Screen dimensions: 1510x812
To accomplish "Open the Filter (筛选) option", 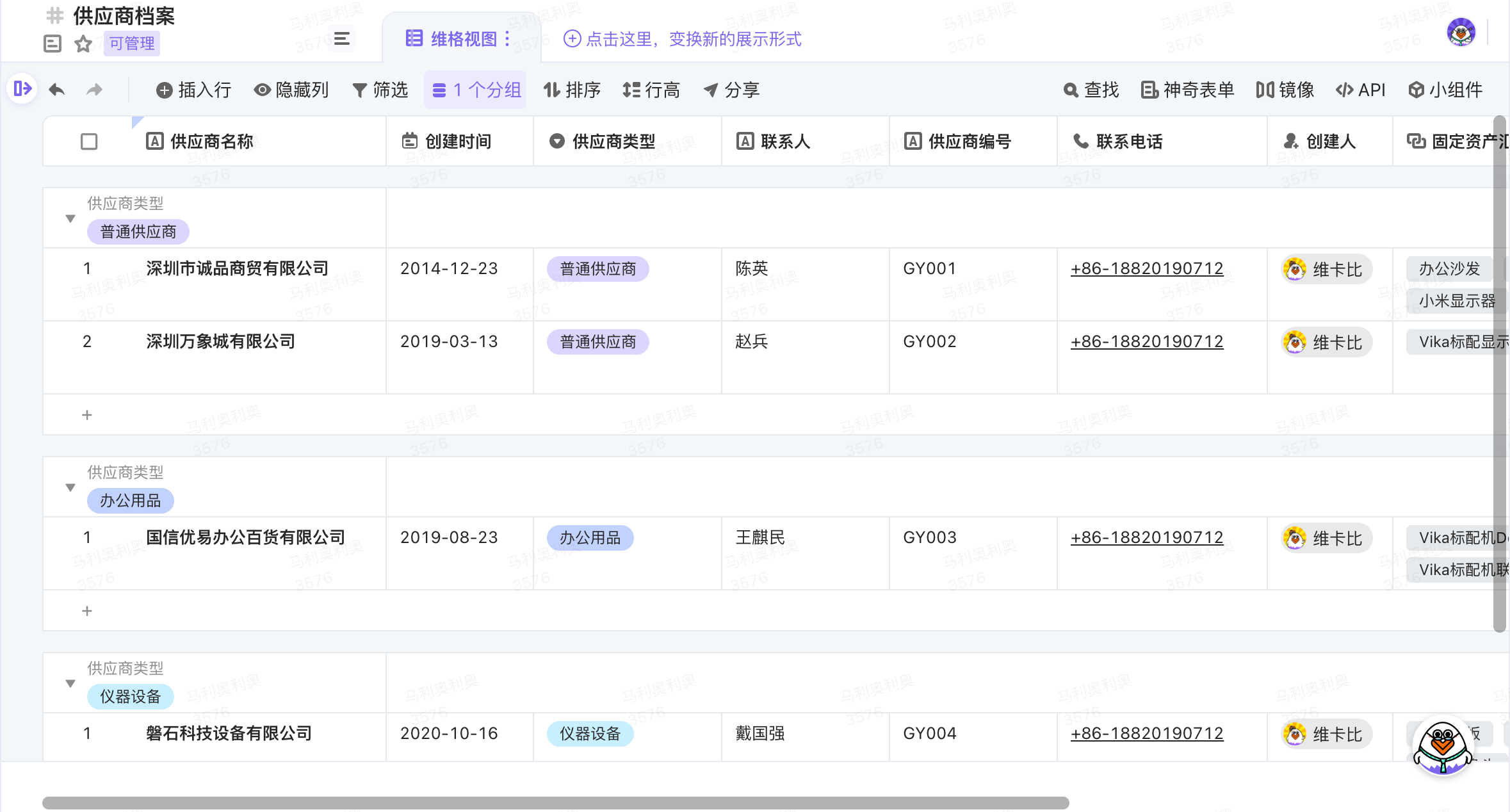I will click(380, 90).
